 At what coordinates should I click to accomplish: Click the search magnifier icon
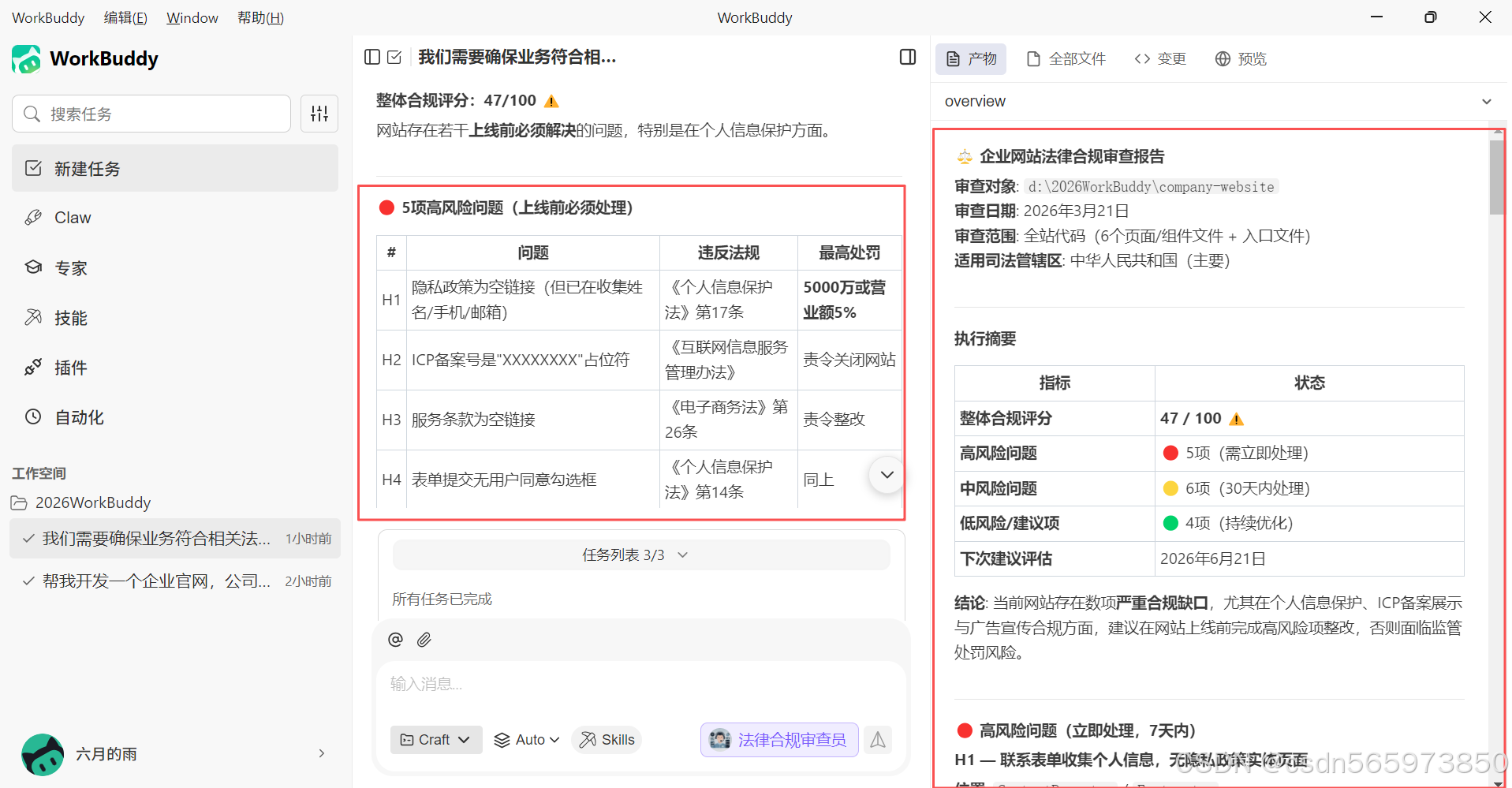pos(32,114)
